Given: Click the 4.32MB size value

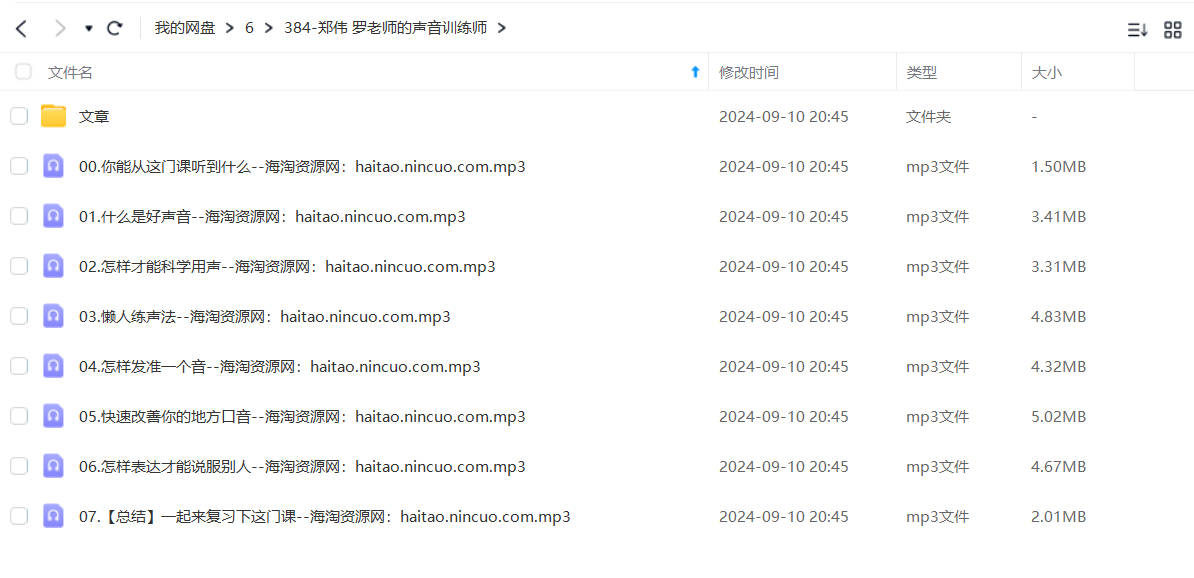Looking at the screenshot, I should tap(1058, 367).
